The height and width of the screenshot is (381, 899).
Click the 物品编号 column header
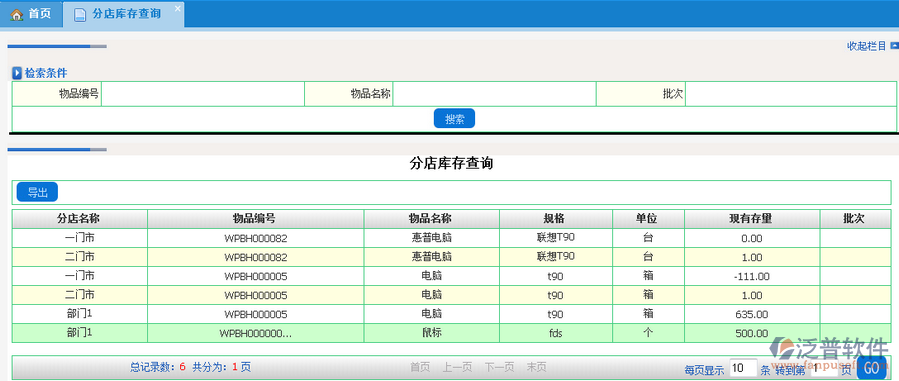(255, 218)
